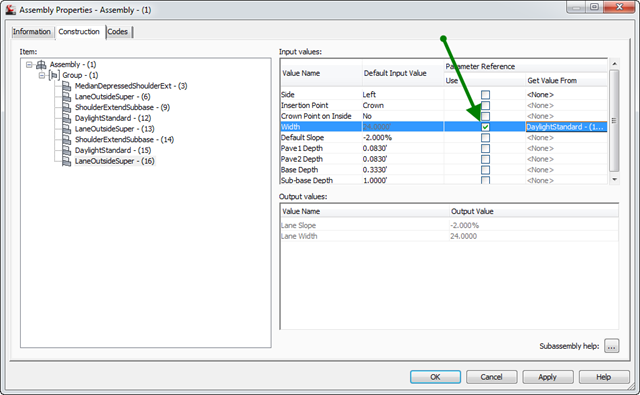Open Subassembly help with the ellipsis button
The width and height of the screenshot is (640, 395).
(611, 346)
